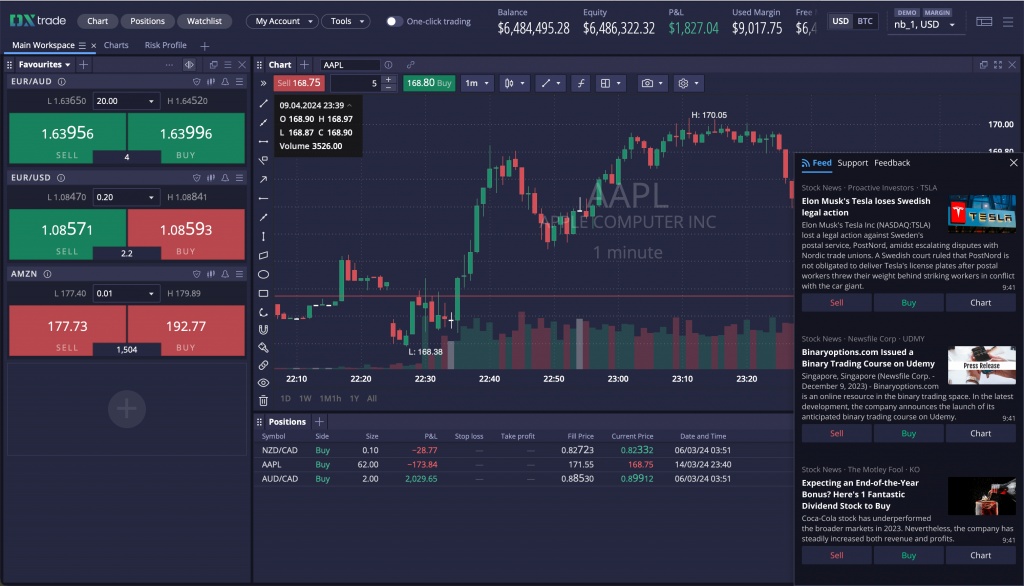Add a tab next to Chart panel title
The image size is (1024, 586).
click(304, 65)
